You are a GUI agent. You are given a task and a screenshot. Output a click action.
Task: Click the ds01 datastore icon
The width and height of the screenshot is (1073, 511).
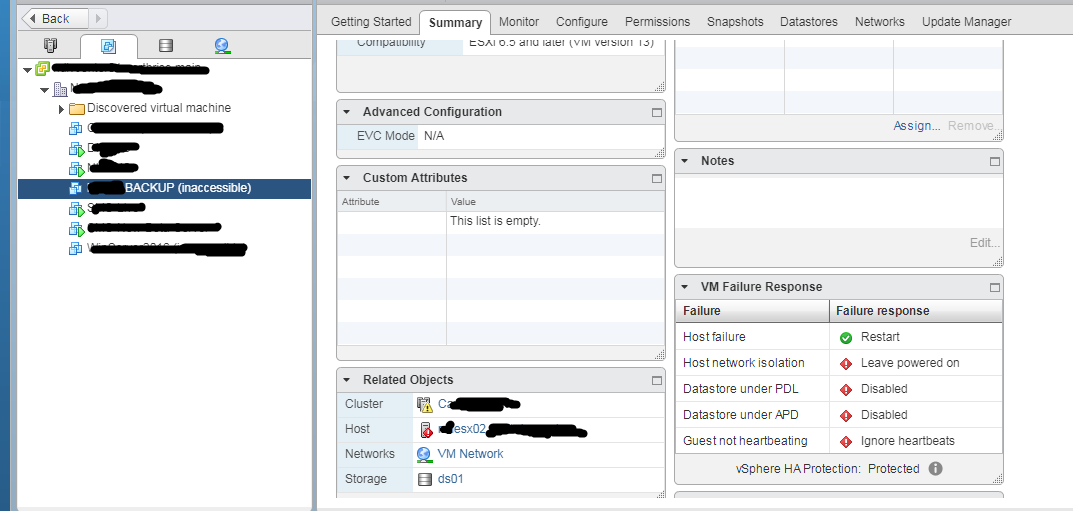coord(424,479)
